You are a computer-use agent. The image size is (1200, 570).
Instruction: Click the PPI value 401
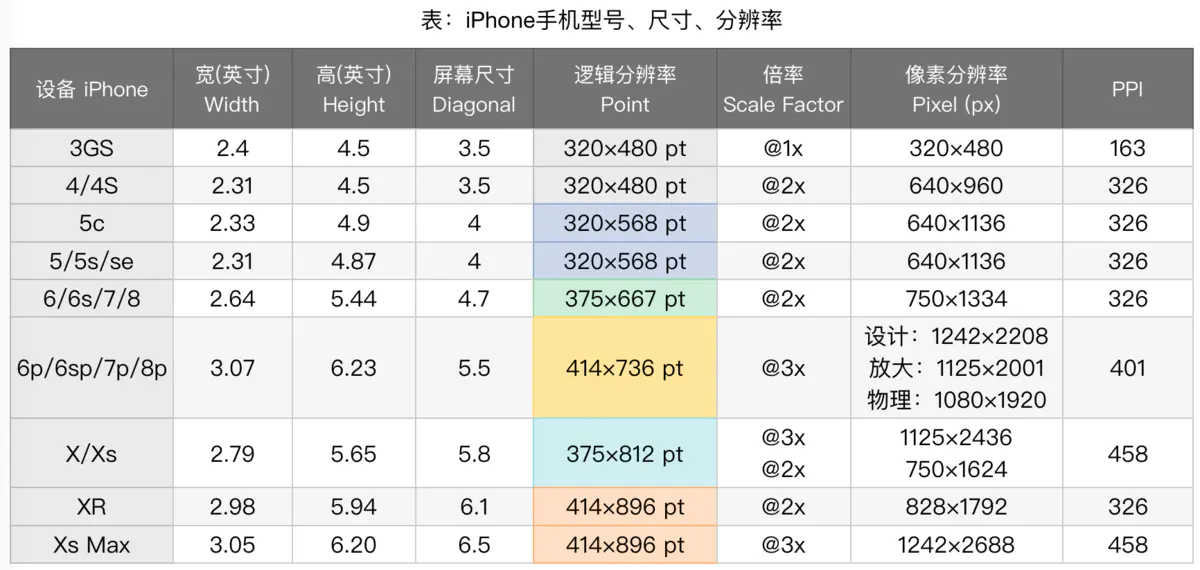point(1127,368)
